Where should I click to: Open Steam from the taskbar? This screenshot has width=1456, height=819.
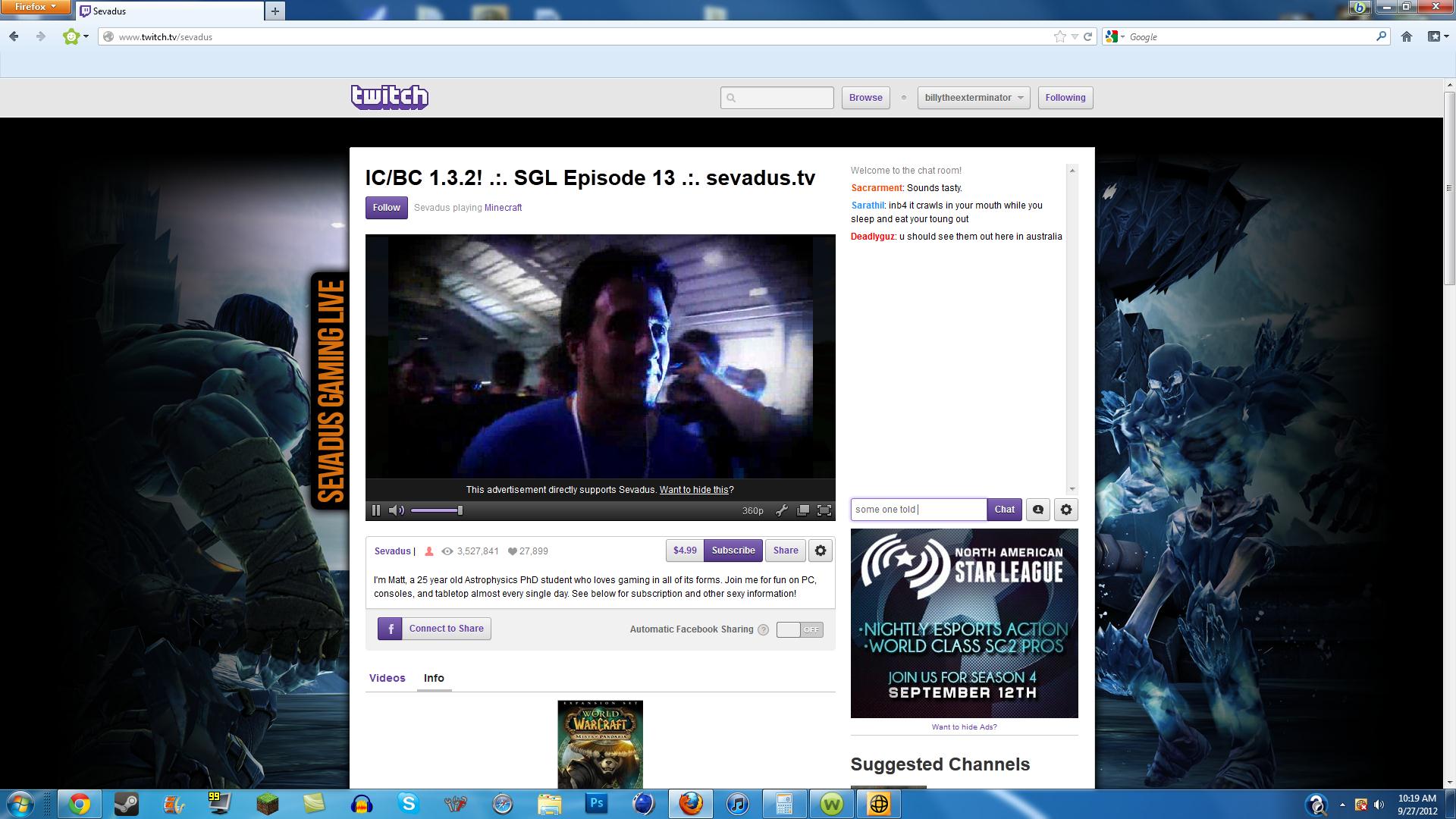click(126, 804)
